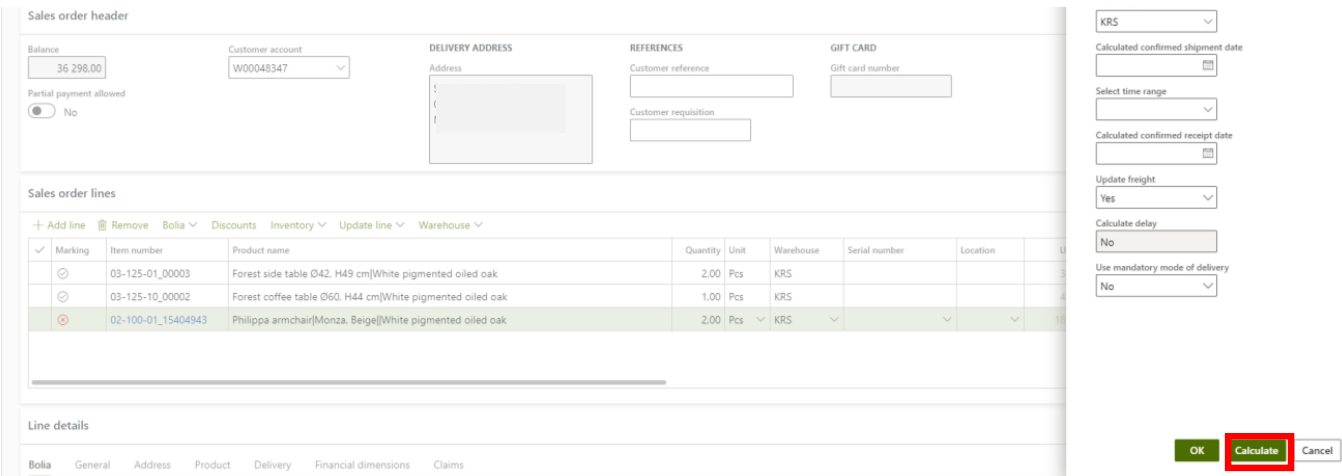The height and width of the screenshot is (476, 1342).
Task: Open calendar for Calculated confirmed receipt date
Action: [x=1207, y=153]
